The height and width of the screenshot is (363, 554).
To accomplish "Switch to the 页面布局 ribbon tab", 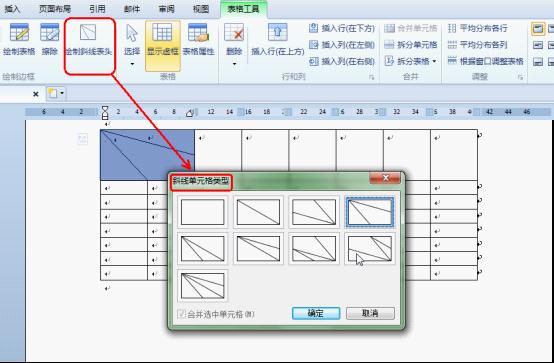I will [55, 9].
